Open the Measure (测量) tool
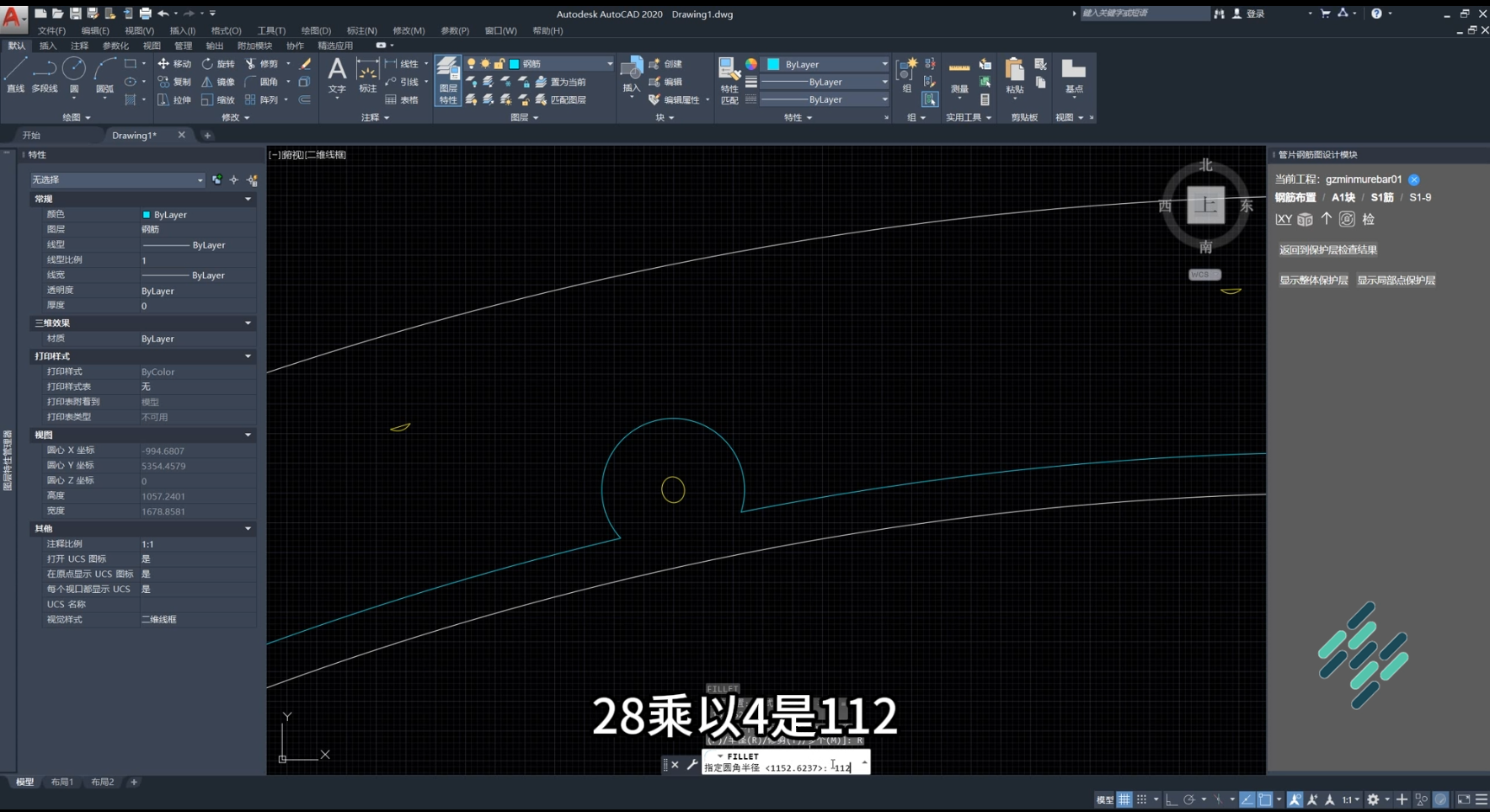 coord(959,76)
